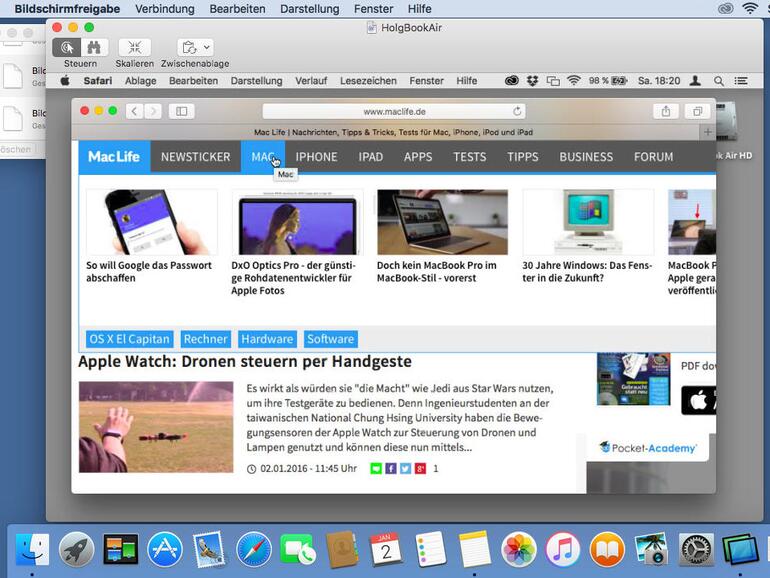
Task: Click the www.maclife.de address field
Action: pyautogui.click(x=394, y=111)
